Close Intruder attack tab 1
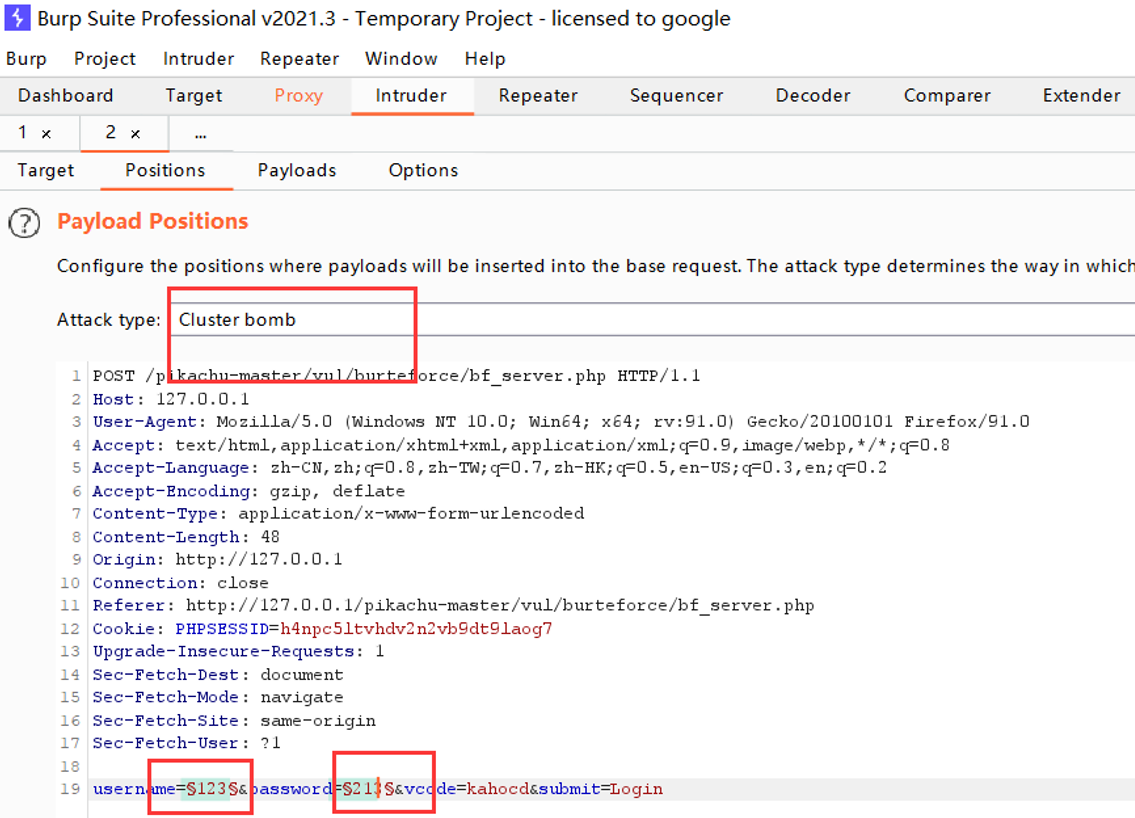Screen dimensions: 1135x818 pyautogui.click(x=46, y=134)
